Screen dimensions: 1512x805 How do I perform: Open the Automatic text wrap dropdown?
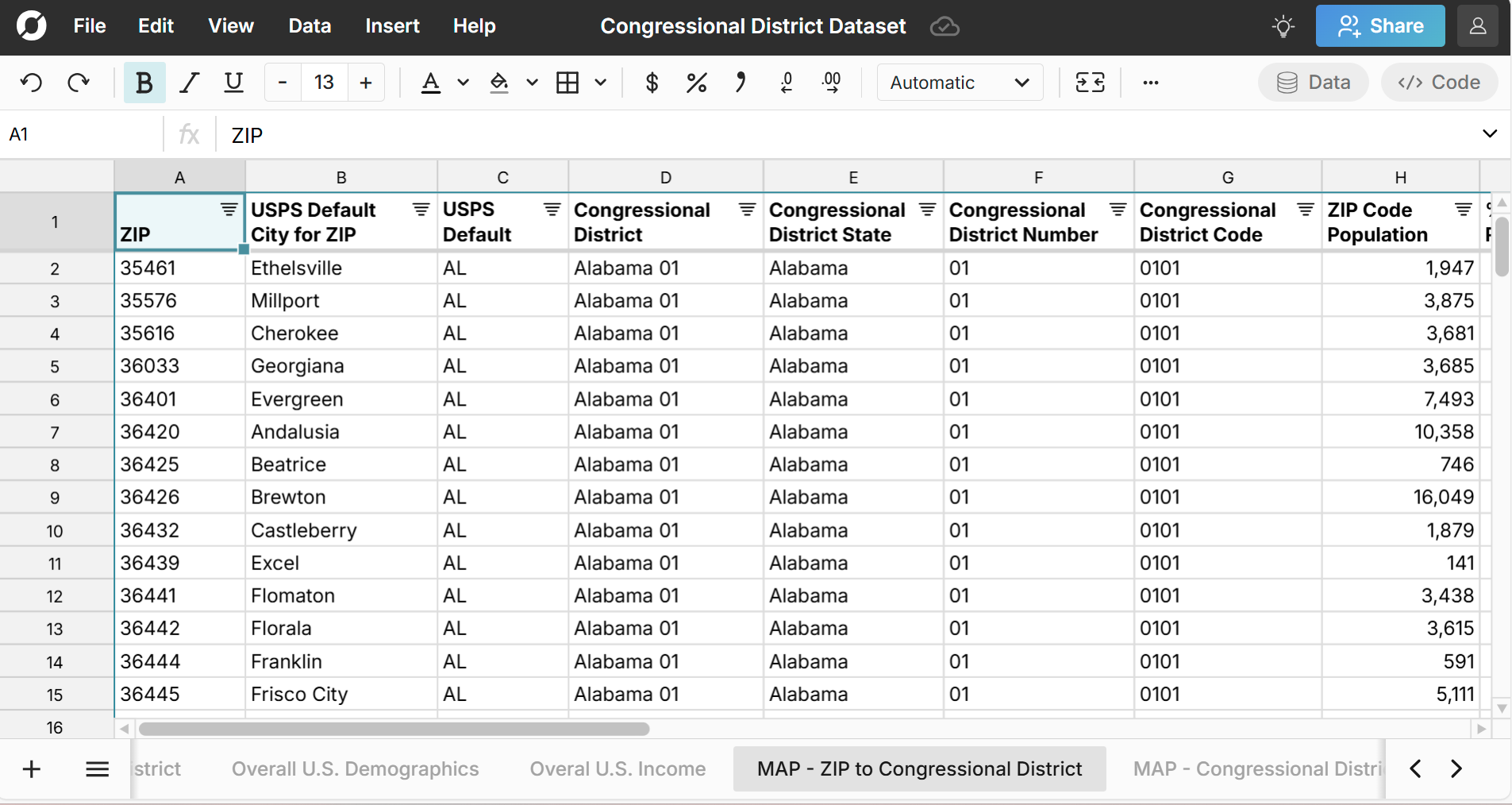tap(959, 83)
